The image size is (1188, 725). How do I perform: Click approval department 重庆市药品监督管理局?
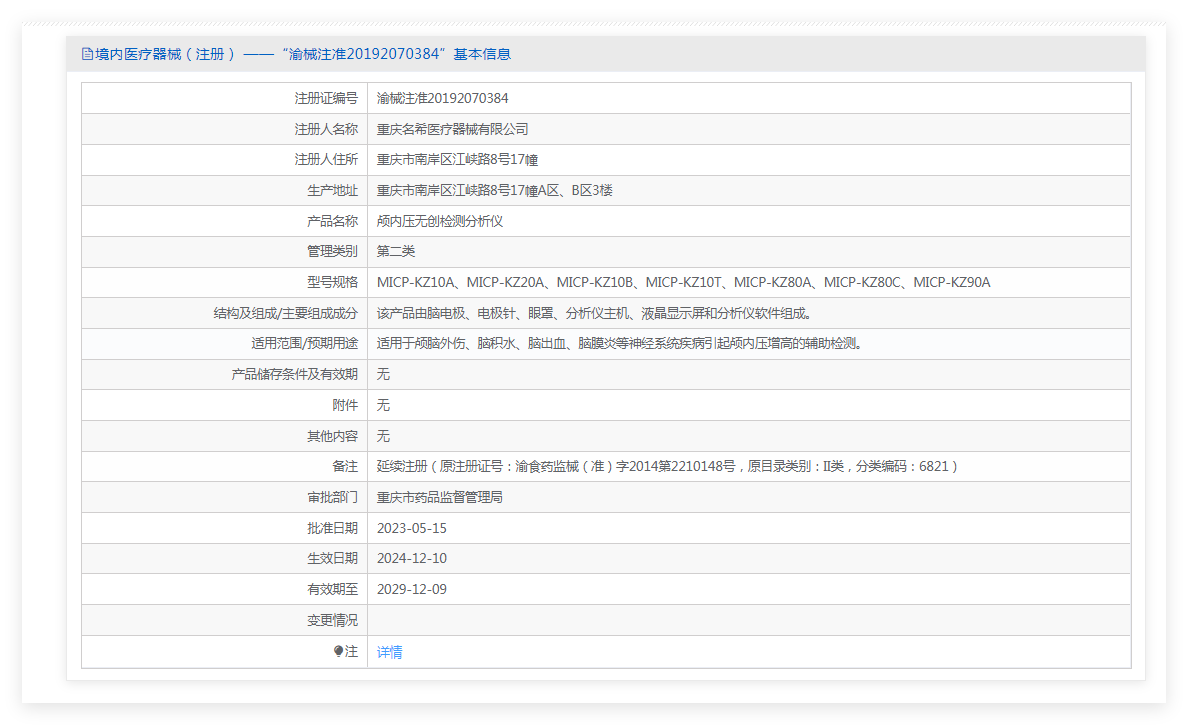point(439,497)
